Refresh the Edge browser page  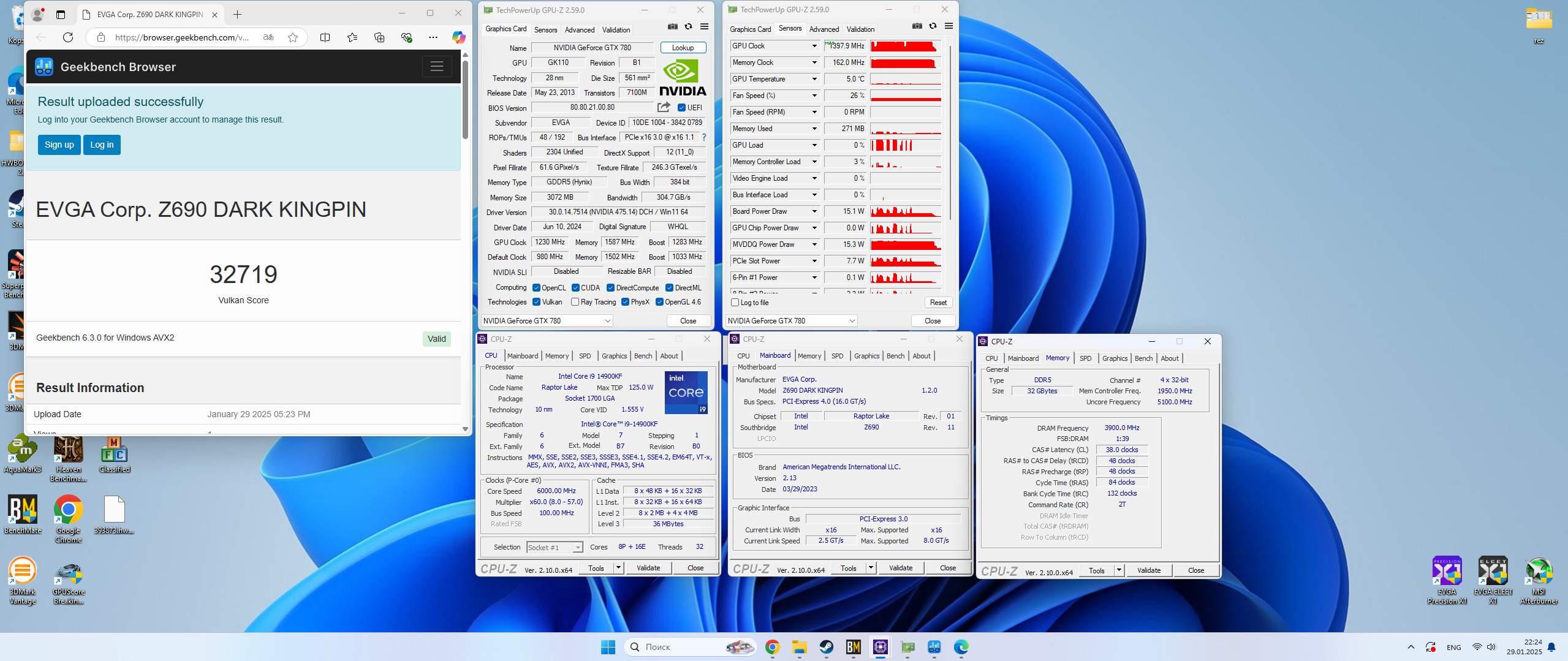[68, 37]
